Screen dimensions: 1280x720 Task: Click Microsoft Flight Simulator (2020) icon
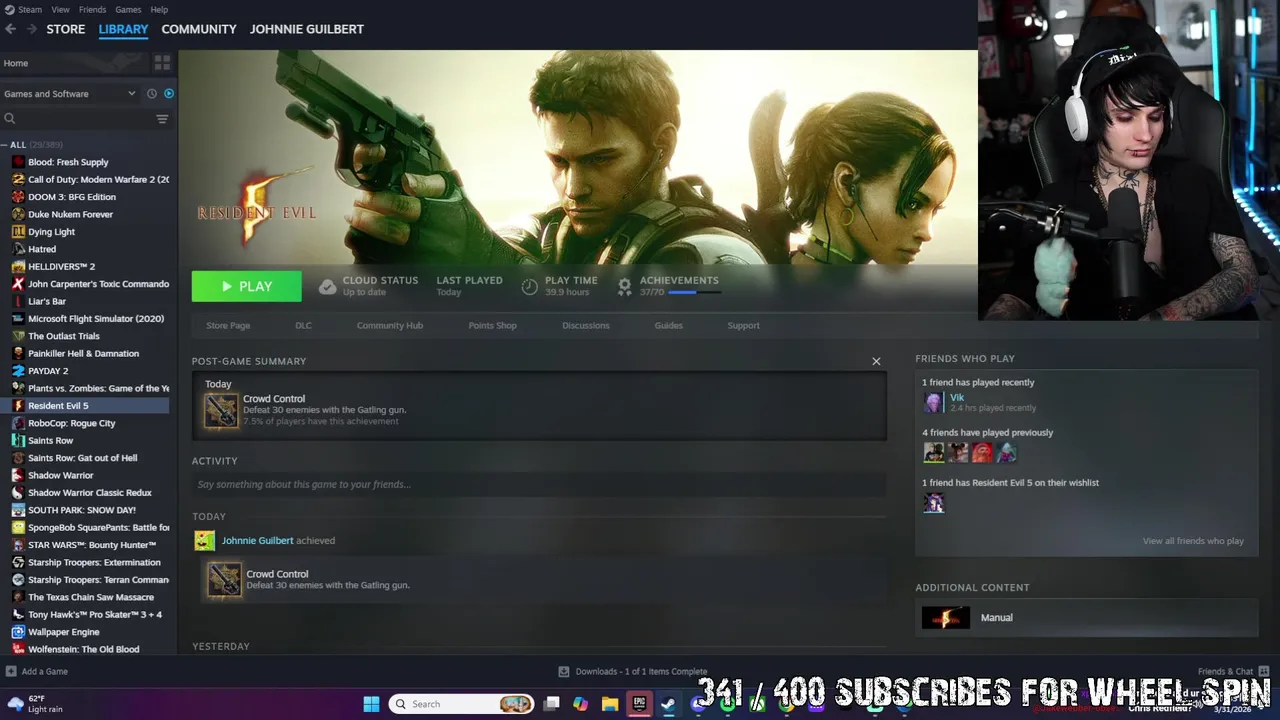pyautogui.click(x=18, y=319)
